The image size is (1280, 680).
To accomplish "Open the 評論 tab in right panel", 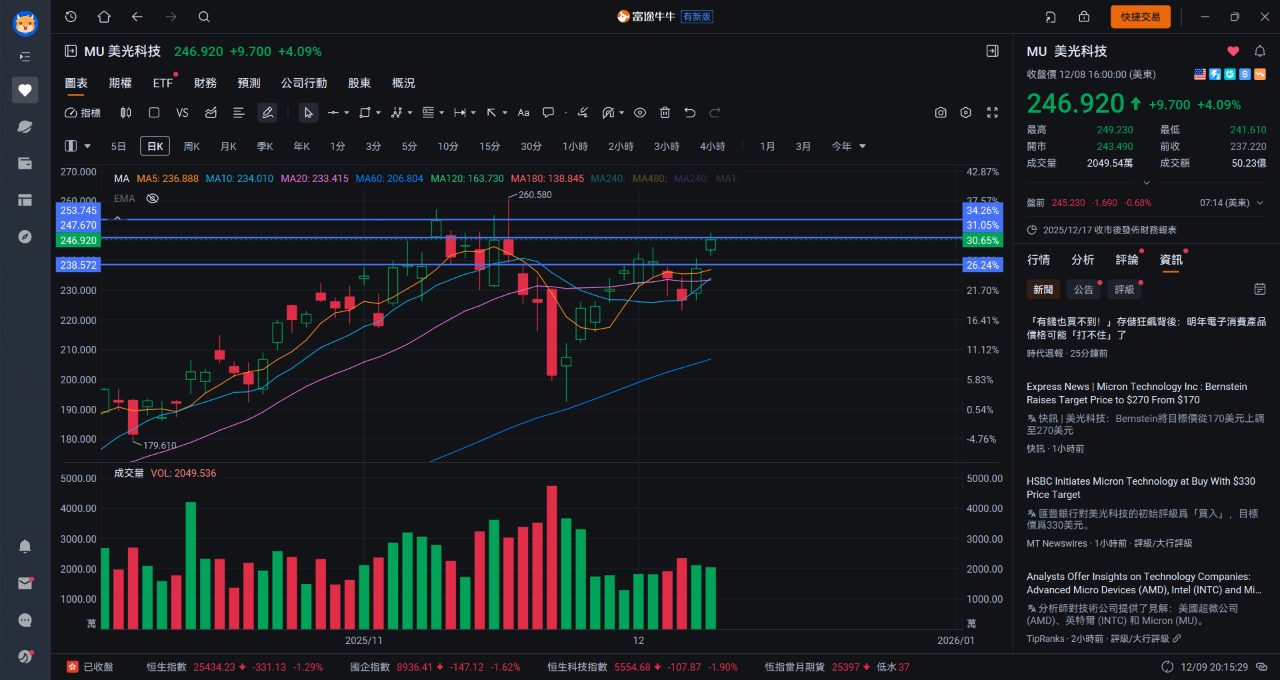I will point(1126,260).
